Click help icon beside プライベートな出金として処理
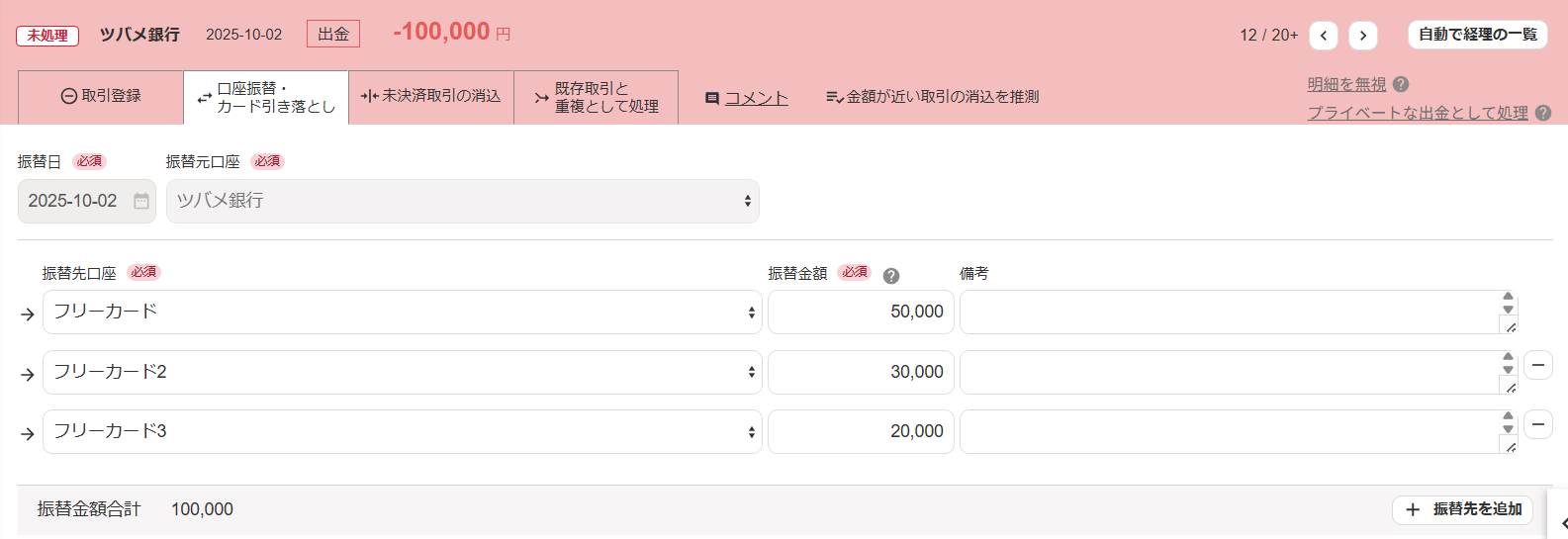The image size is (1568, 539). 1542,113
